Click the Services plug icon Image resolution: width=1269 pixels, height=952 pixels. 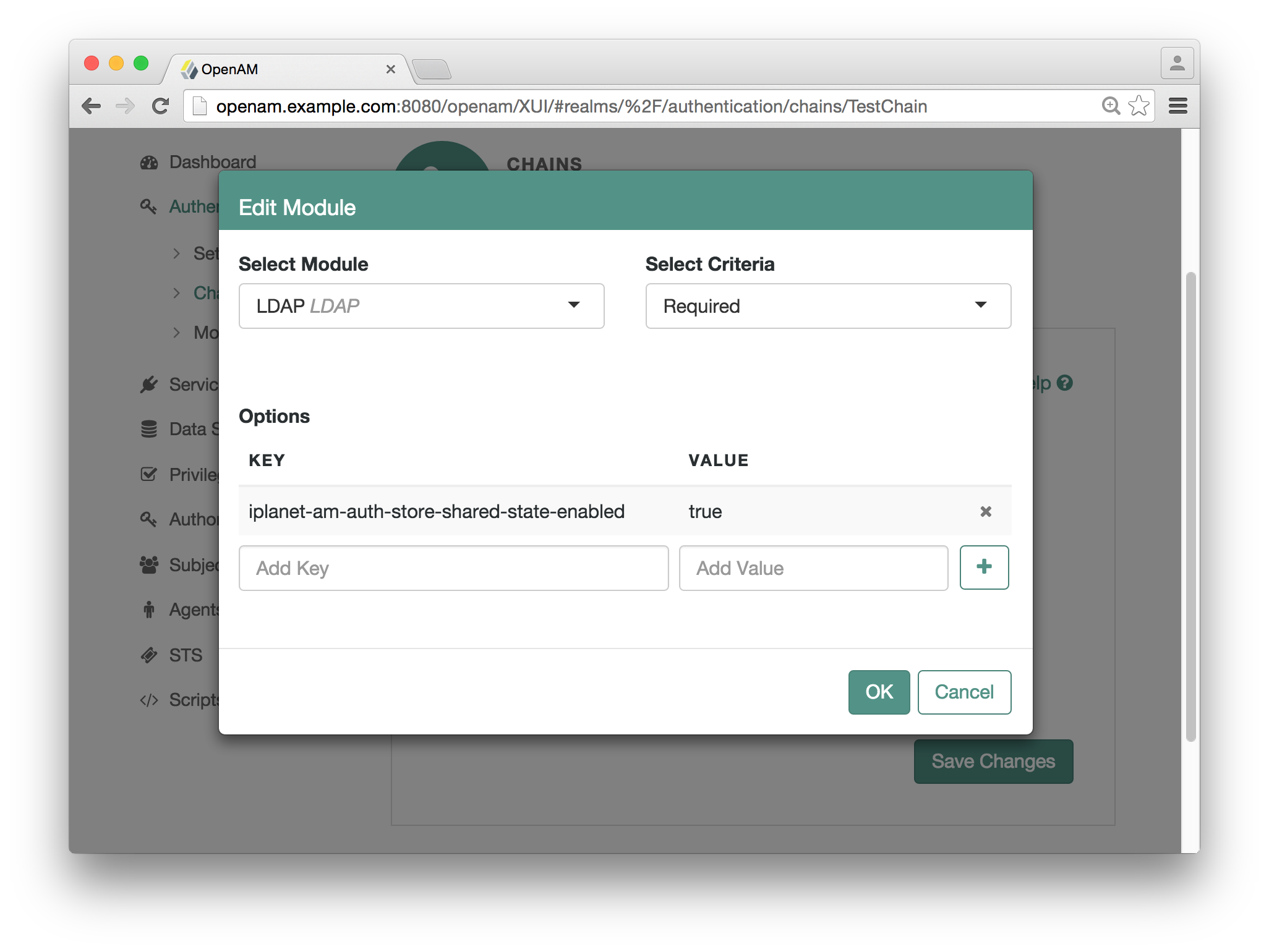click(x=148, y=385)
